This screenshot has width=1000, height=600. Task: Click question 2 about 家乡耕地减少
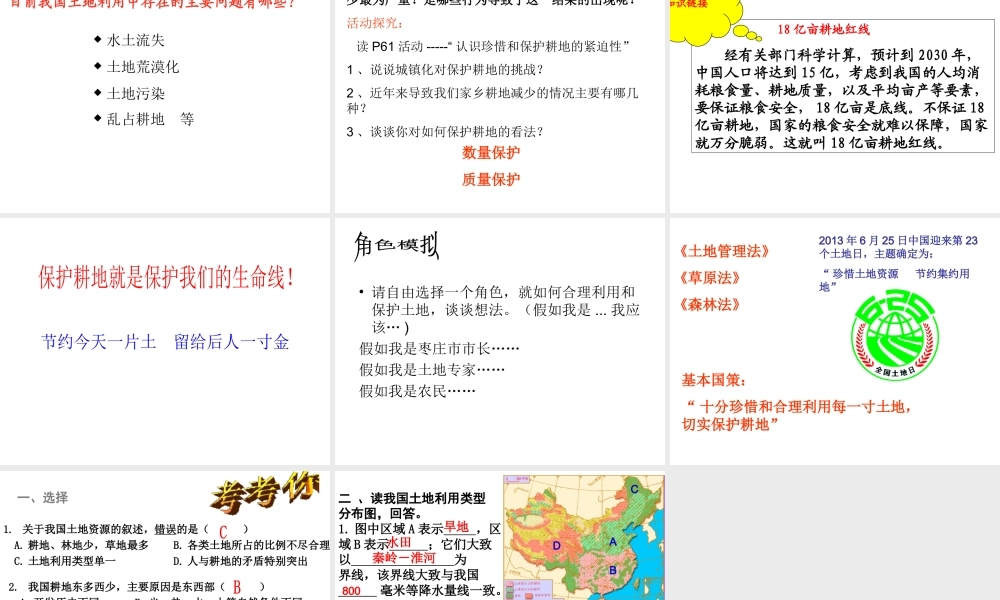tap(492, 100)
